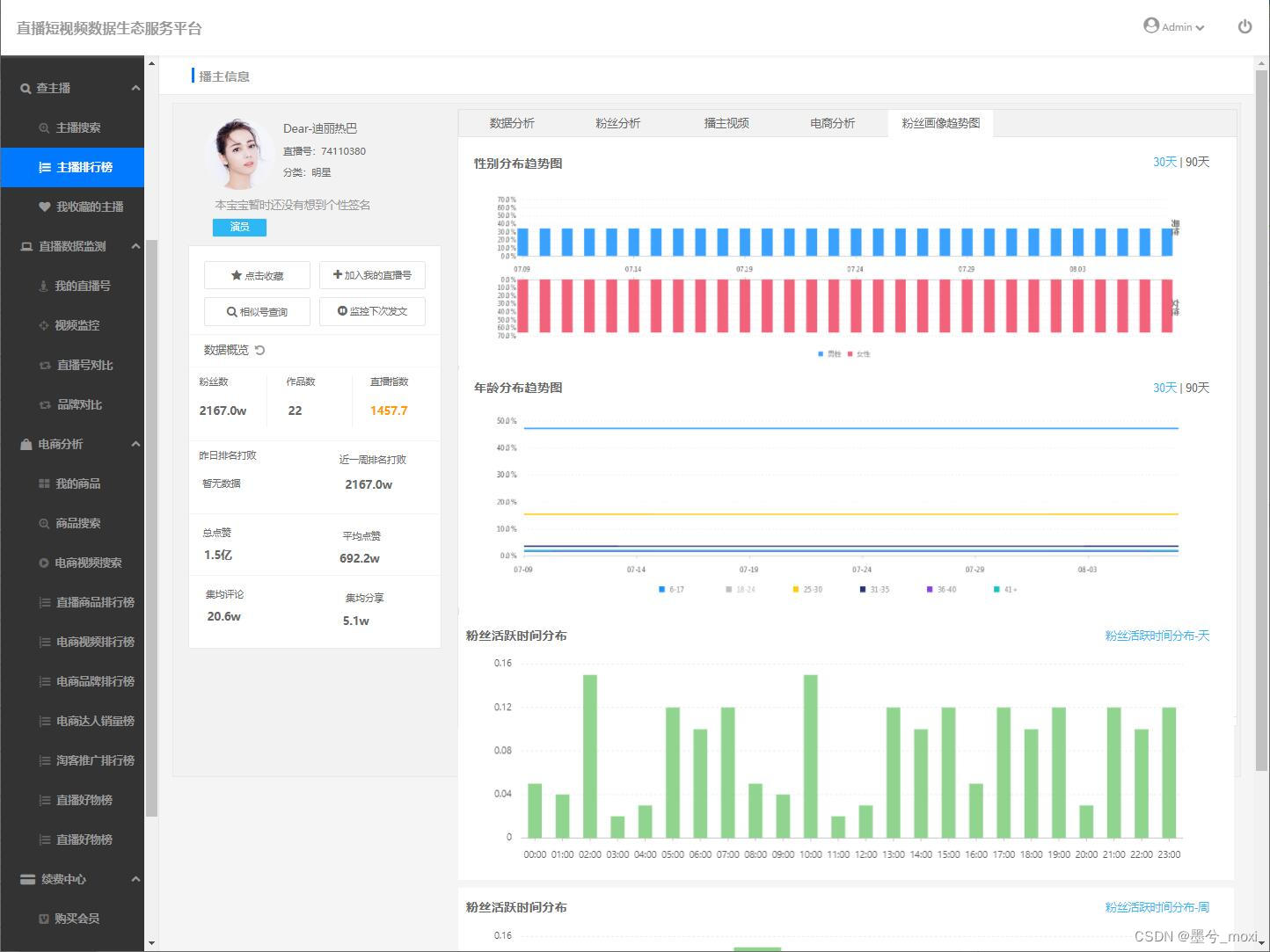Viewport: 1270px width, 952px height.
Task: Toggle the 36-40 age legend
Action: (941, 589)
